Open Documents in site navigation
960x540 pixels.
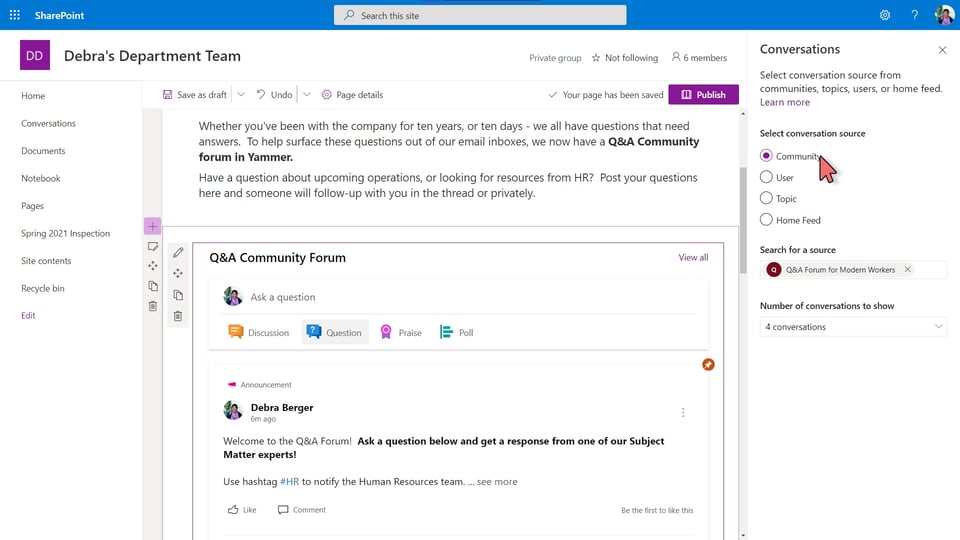click(x=43, y=151)
